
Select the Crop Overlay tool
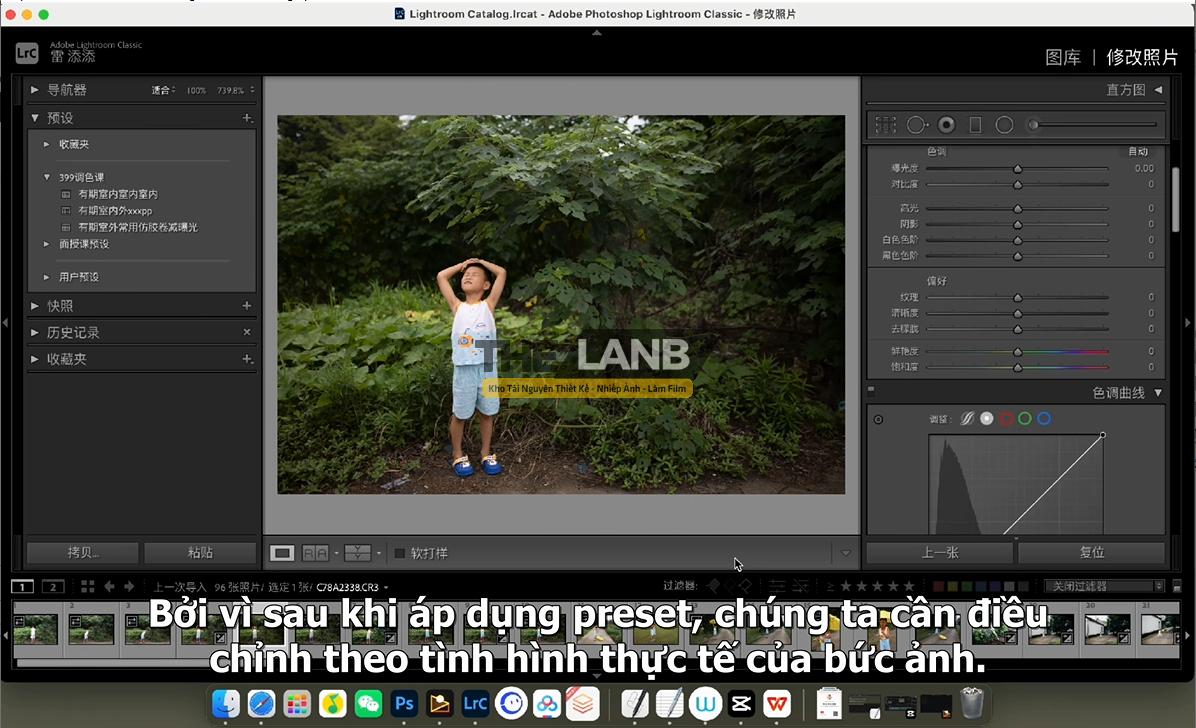885,125
